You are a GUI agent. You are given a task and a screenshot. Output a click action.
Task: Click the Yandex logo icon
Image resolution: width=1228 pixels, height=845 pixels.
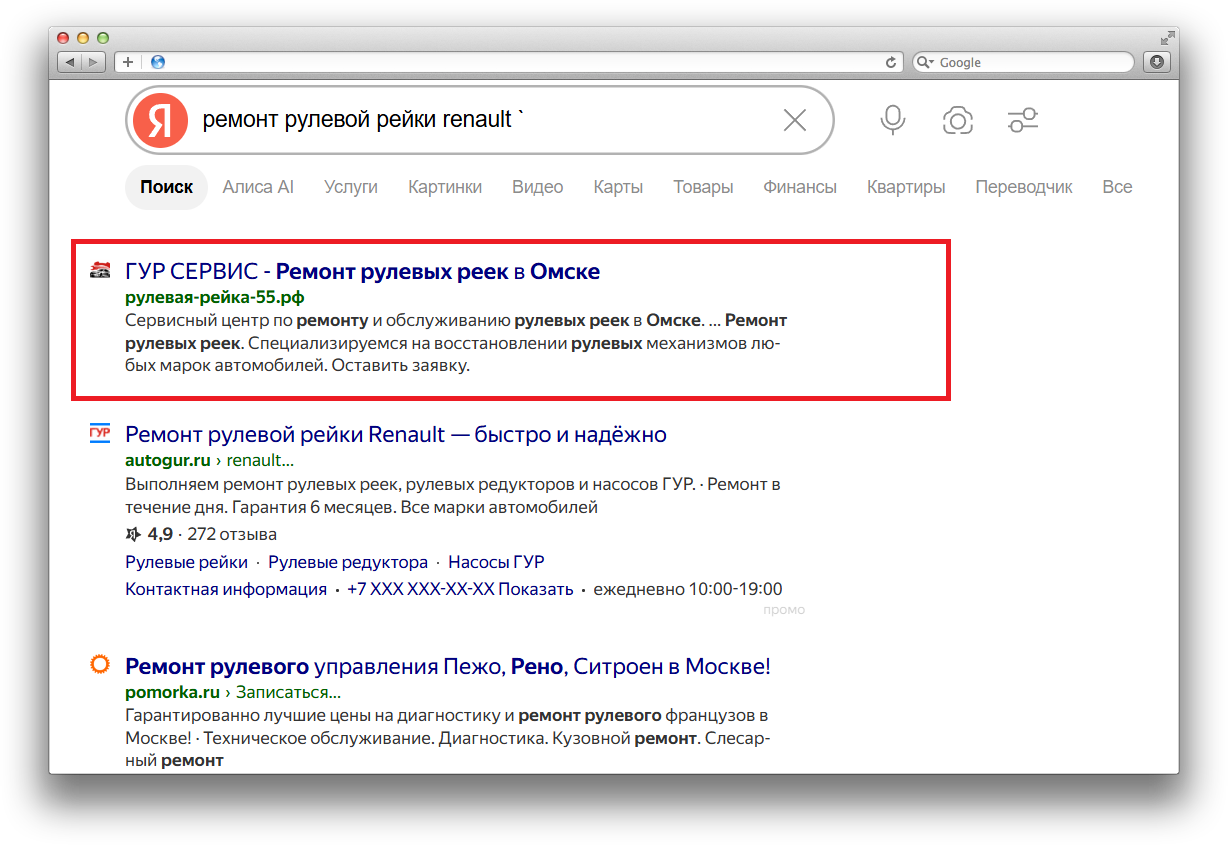click(161, 120)
